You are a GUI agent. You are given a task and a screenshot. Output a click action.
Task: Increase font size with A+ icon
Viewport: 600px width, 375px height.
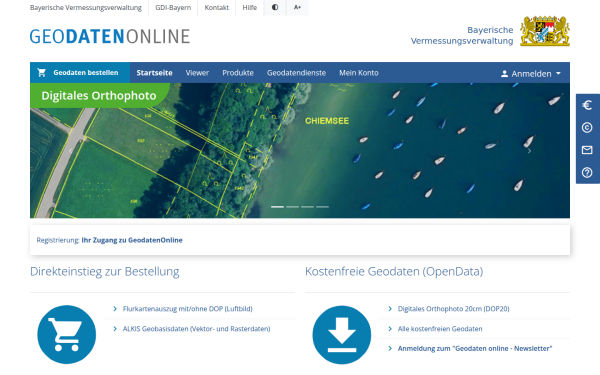[297, 7]
